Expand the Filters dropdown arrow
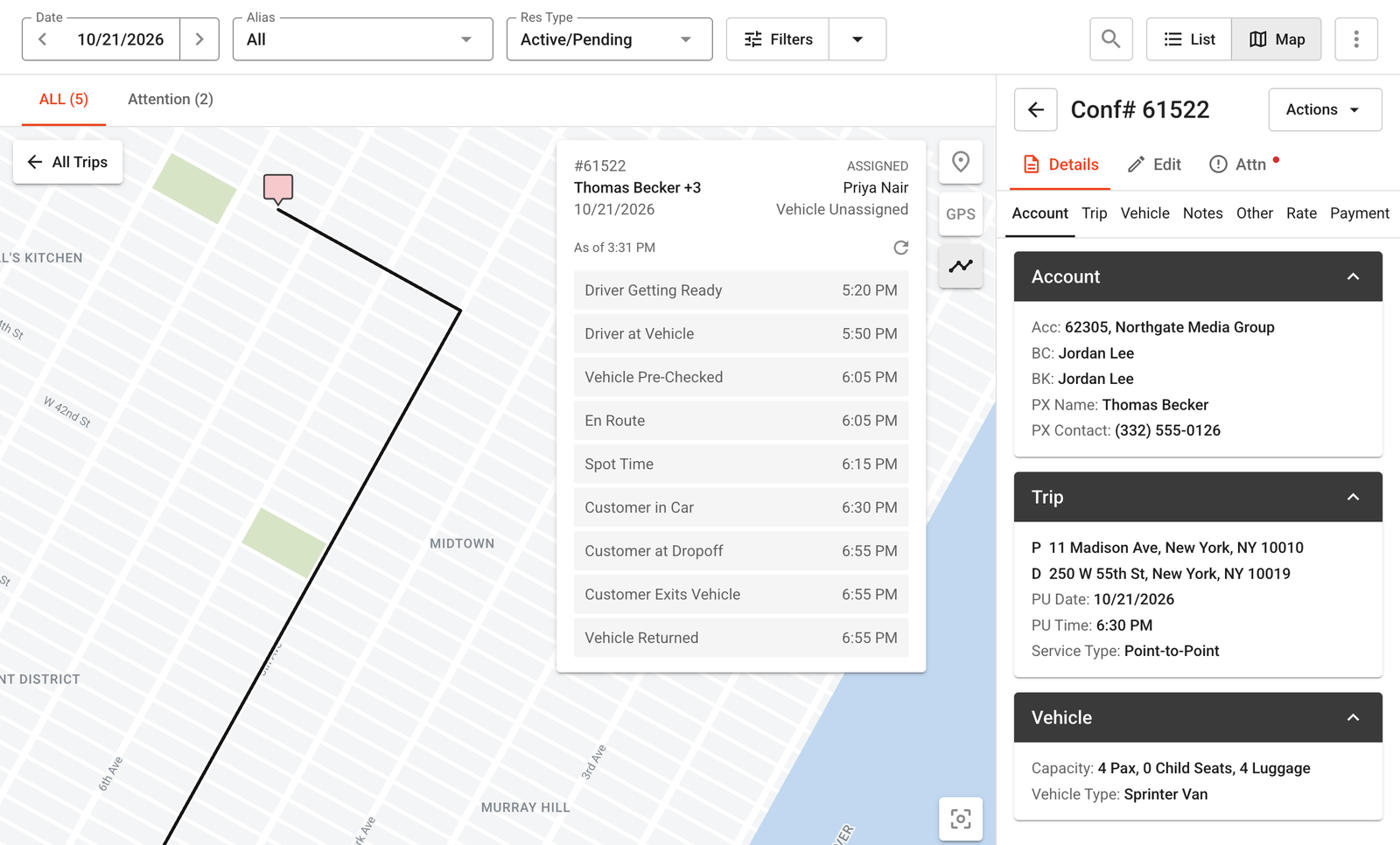This screenshot has width=1400, height=845. [857, 39]
